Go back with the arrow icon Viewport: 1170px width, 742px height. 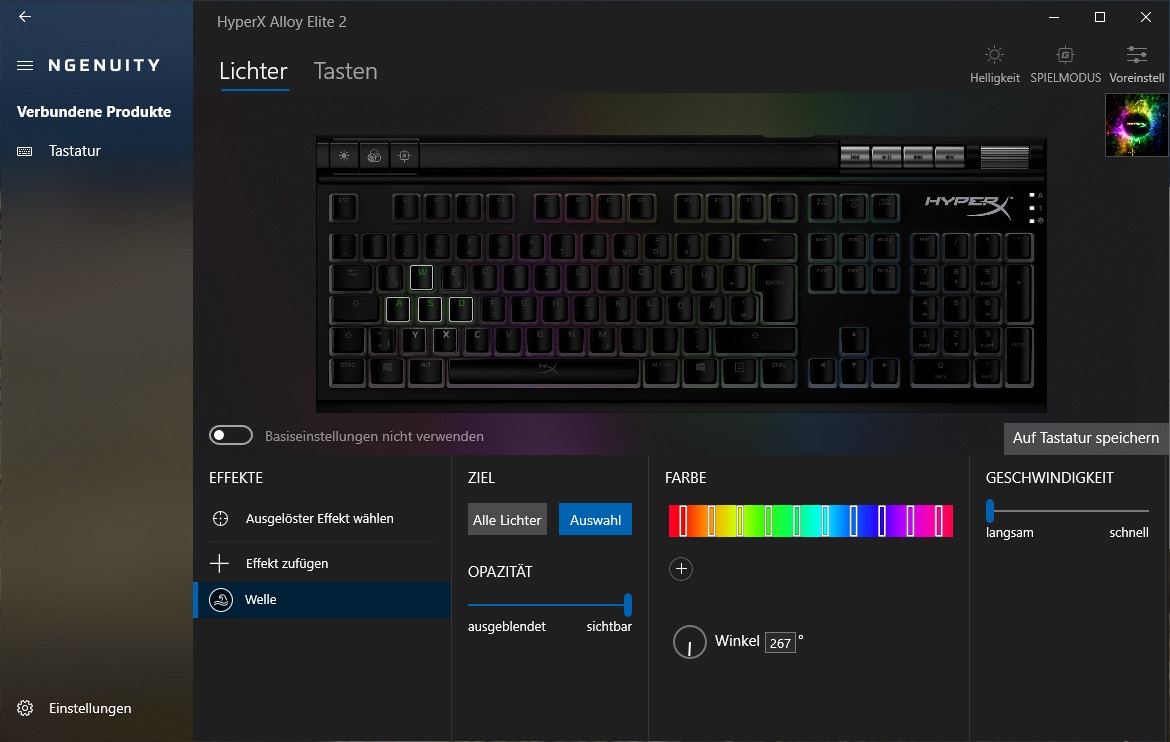(x=25, y=16)
